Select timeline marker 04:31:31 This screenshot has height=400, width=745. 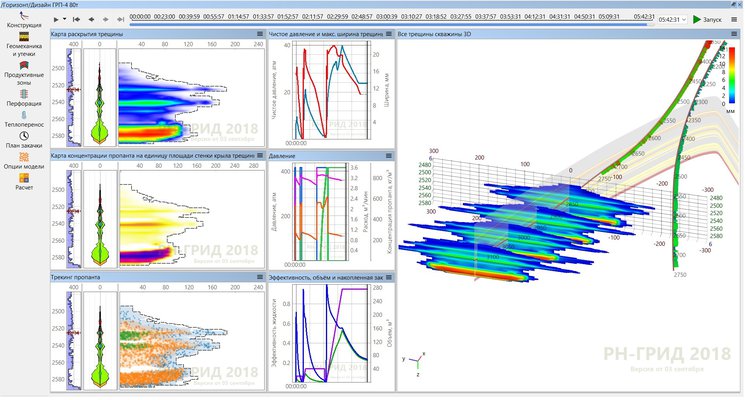[x=560, y=17]
